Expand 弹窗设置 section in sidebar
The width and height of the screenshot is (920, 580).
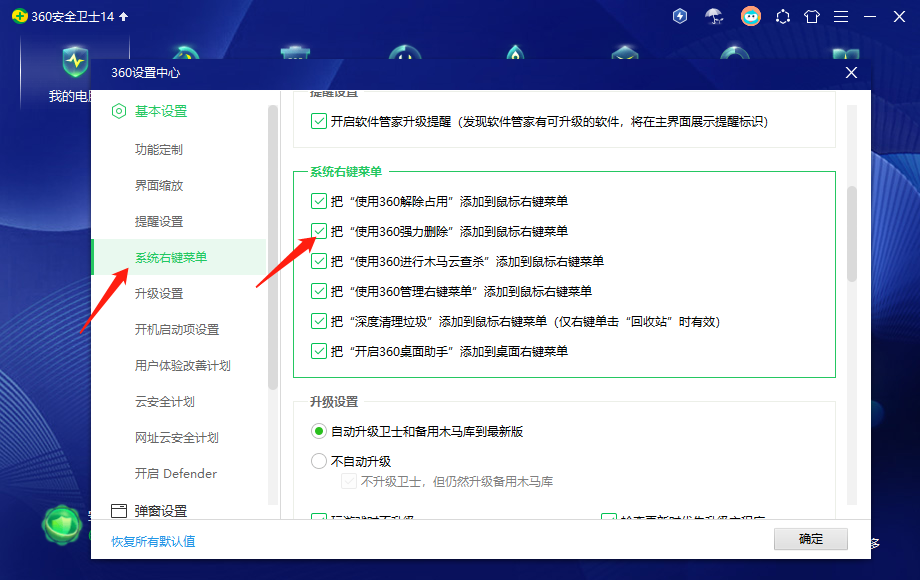click(160, 511)
